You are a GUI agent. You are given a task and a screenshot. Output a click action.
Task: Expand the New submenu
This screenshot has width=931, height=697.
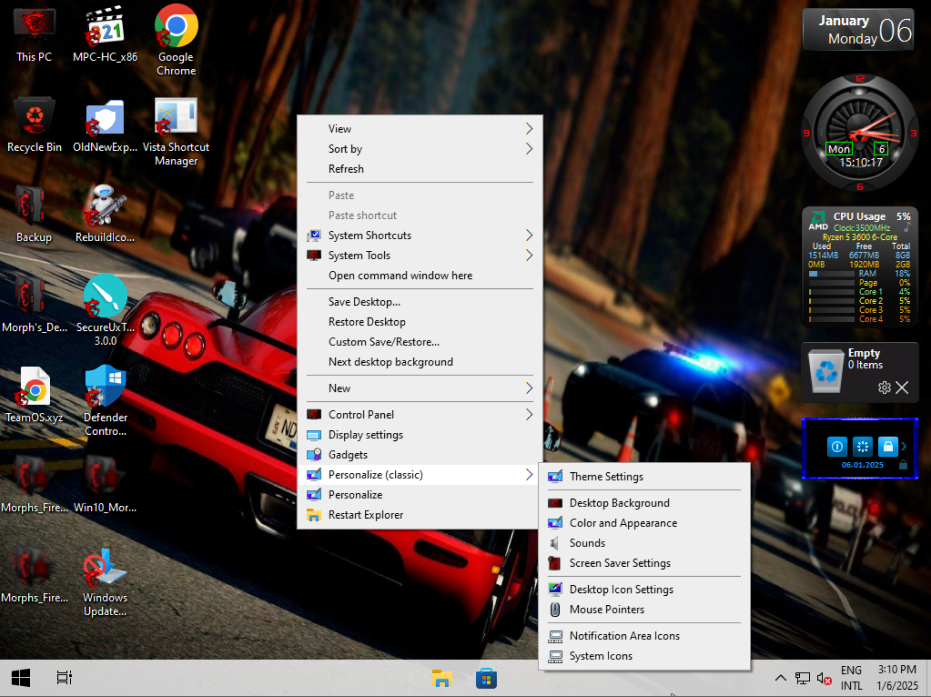(x=420, y=388)
